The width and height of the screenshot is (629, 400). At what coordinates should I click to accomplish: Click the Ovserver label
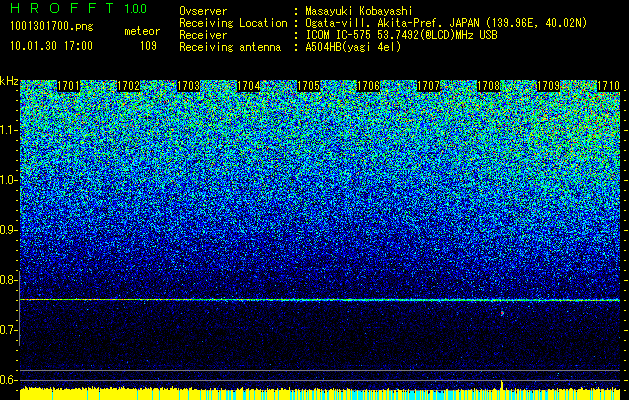point(203,11)
